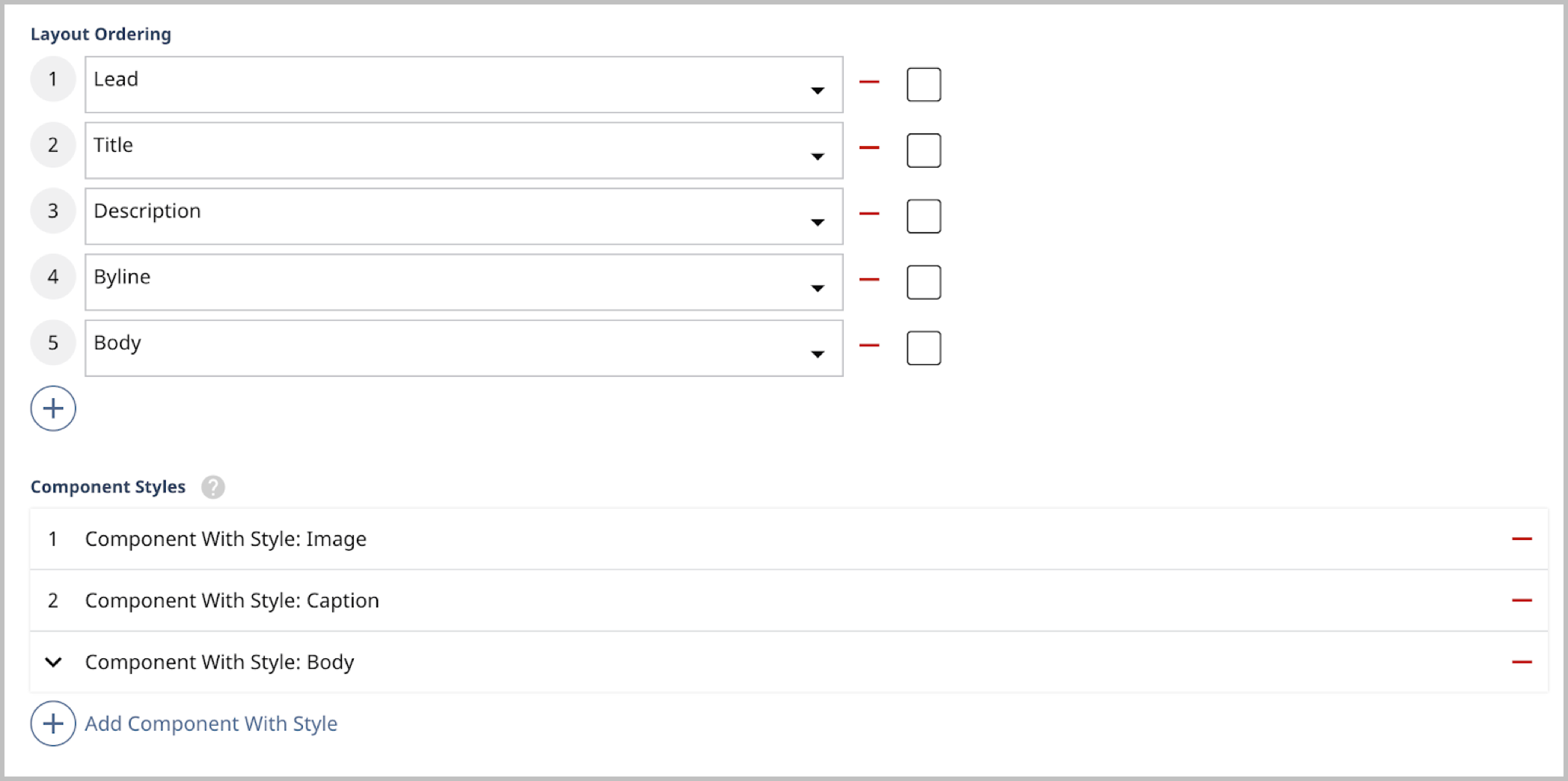This screenshot has height=781, width=1568.
Task: Add a new layout ordering row
Action: point(52,408)
